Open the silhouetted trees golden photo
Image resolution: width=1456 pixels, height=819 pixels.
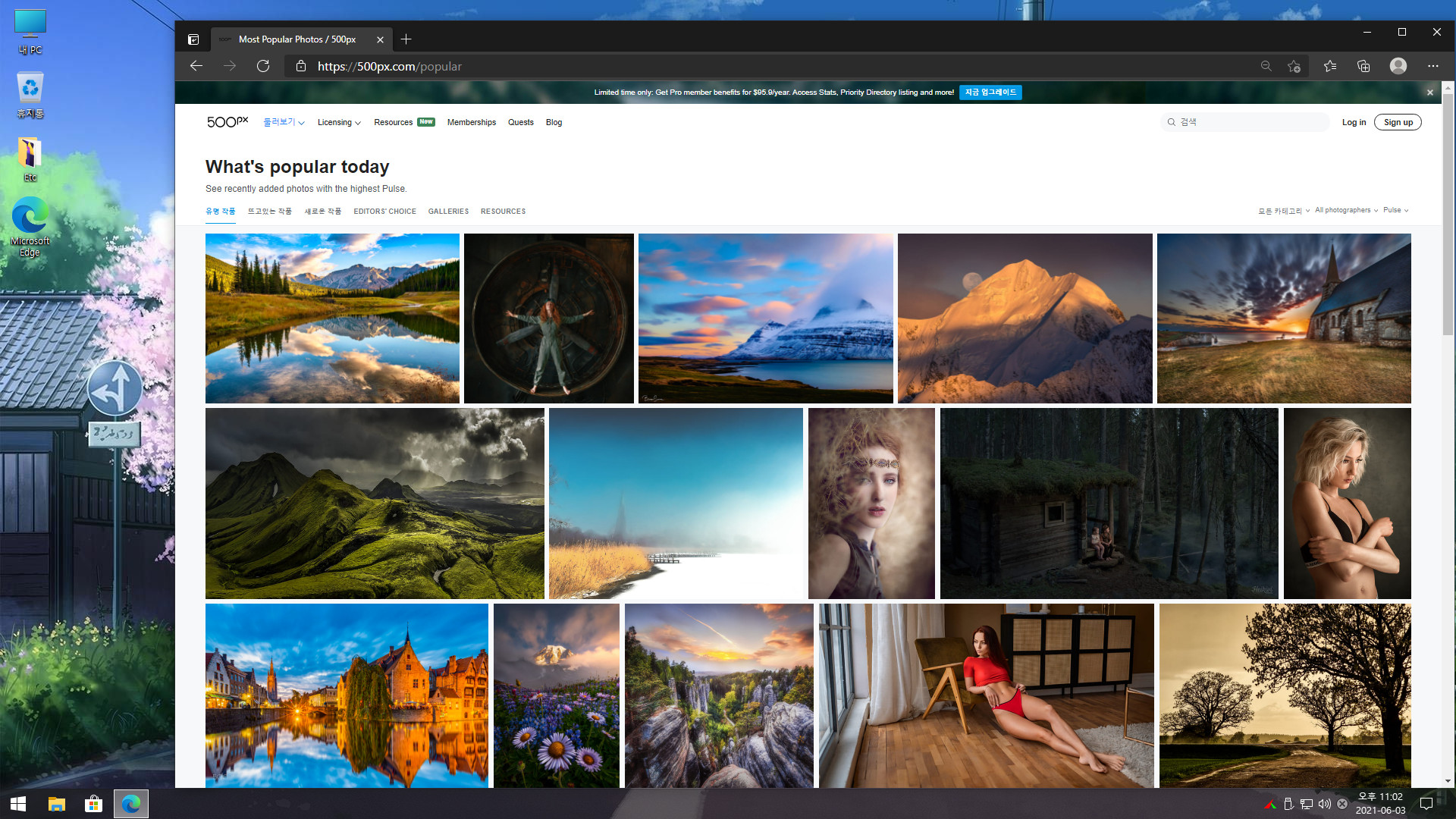click(1285, 695)
